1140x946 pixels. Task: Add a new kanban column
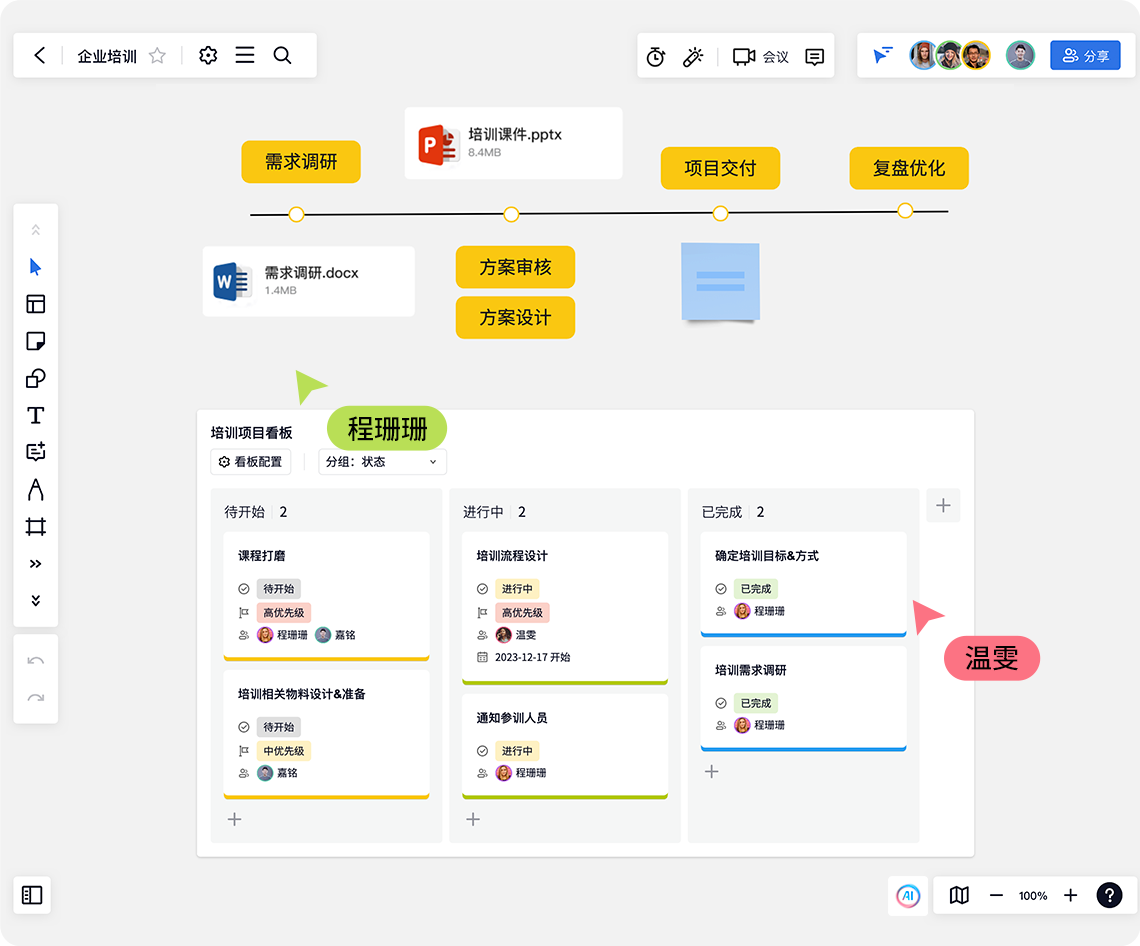click(943, 505)
